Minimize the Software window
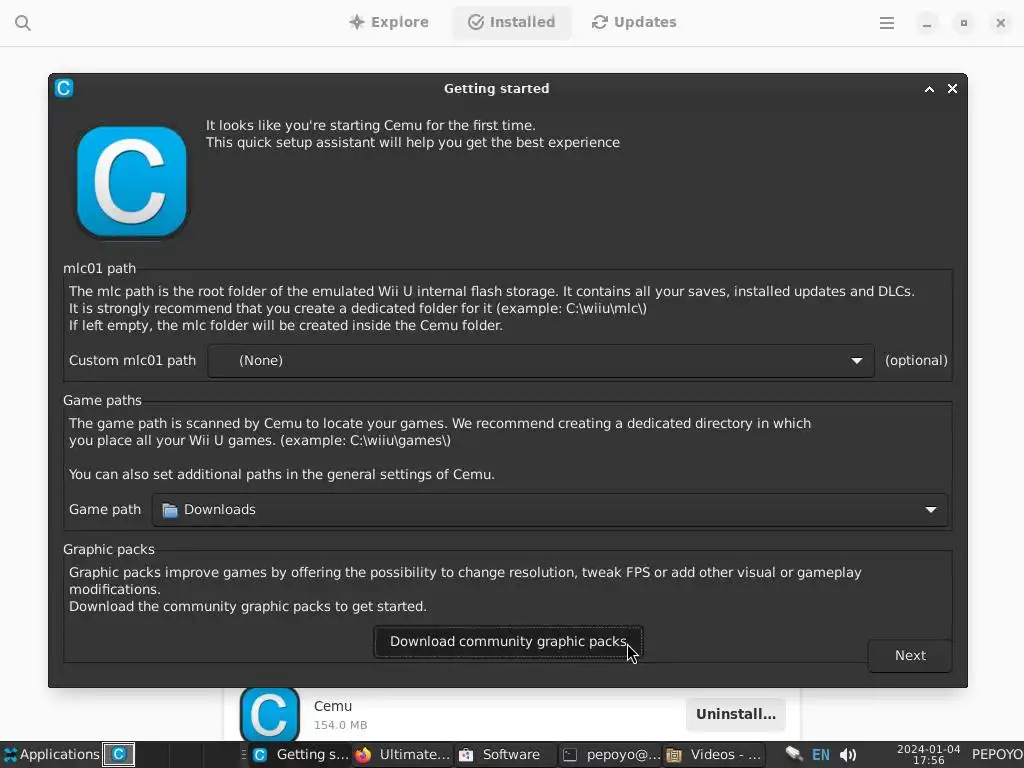The image size is (1024, 768). pyautogui.click(x=927, y=24)
